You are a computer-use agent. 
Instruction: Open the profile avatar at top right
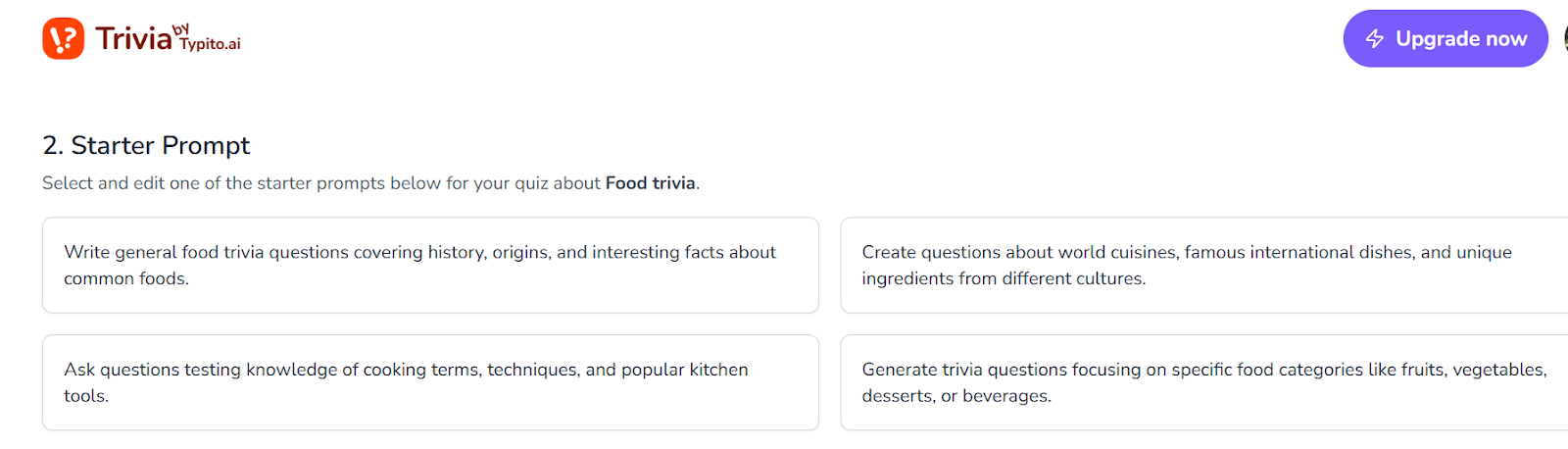pyautogui.click(x=1564, y=38)
